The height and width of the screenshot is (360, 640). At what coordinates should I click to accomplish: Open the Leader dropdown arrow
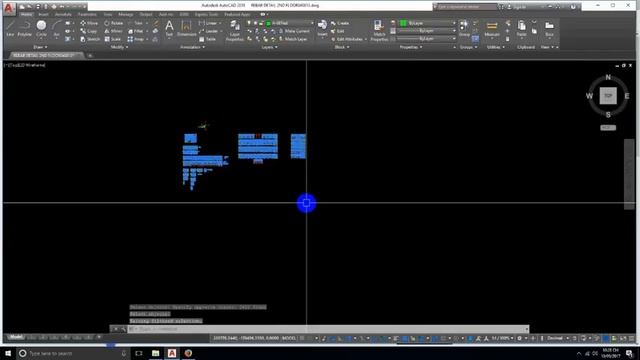(221, 31)
